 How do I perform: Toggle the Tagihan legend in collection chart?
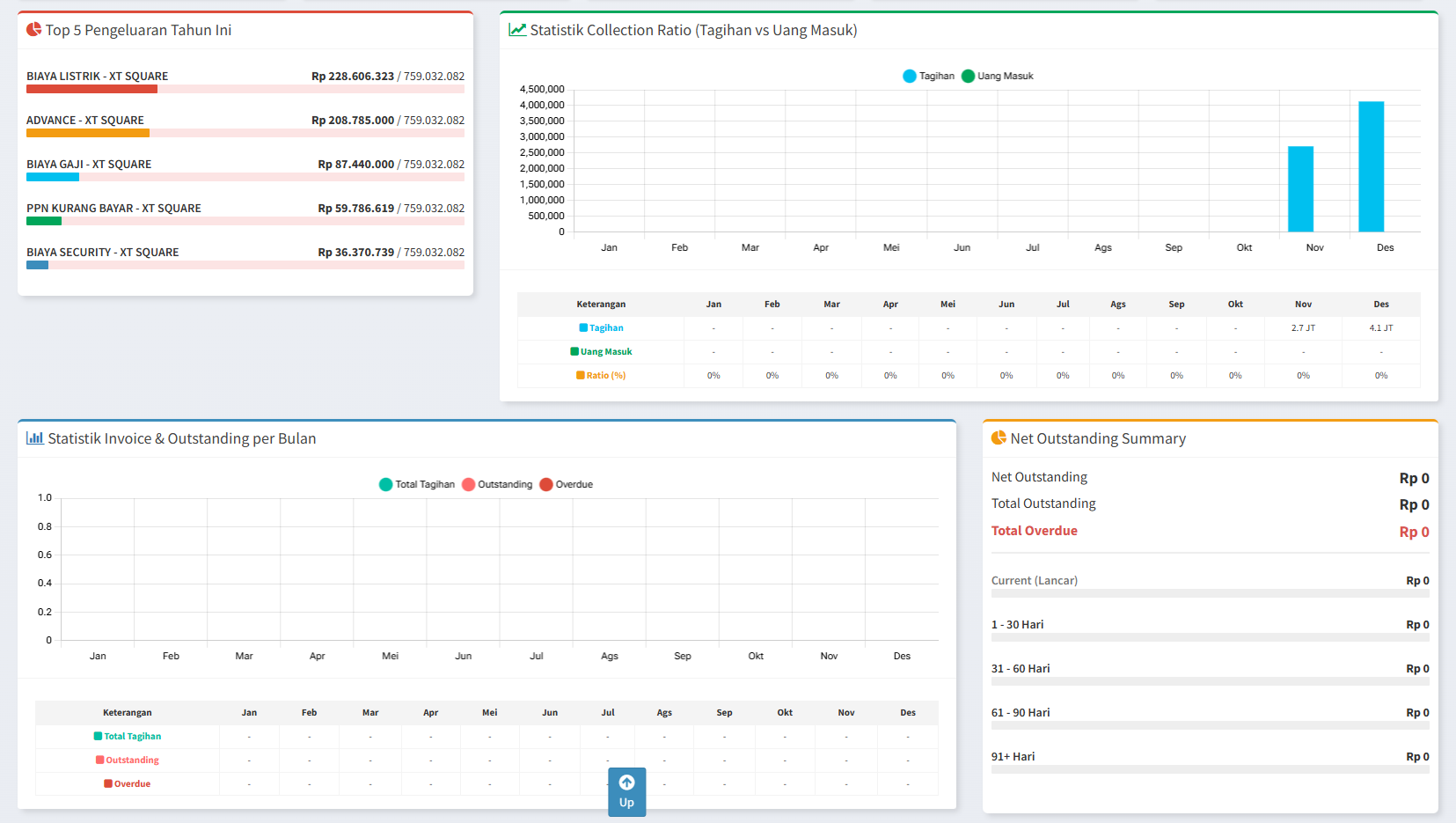pos(929,77)
